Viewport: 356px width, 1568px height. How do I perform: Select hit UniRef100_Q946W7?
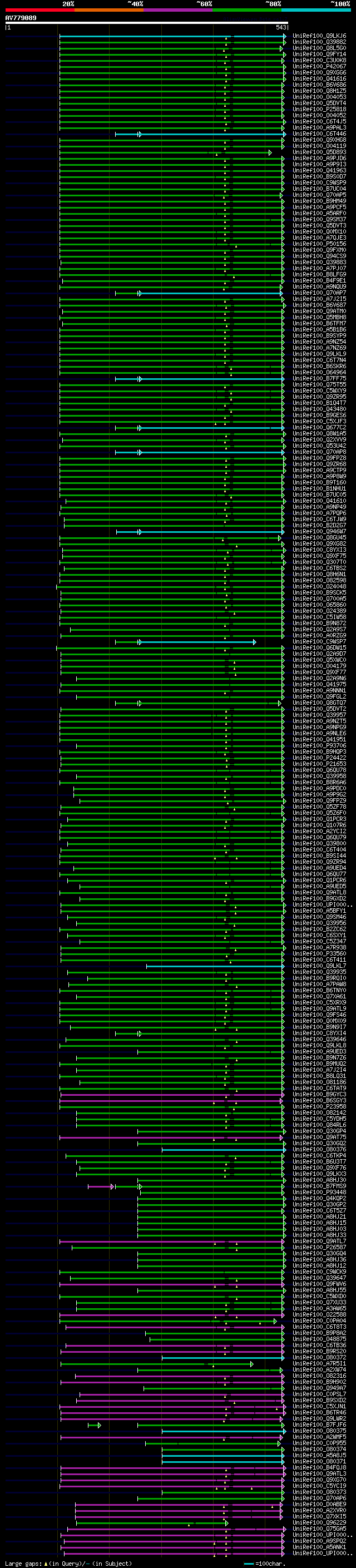[319, 531]
